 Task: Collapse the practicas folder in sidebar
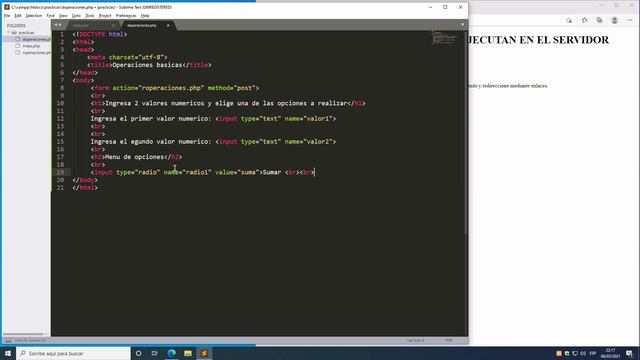point(8,32)
